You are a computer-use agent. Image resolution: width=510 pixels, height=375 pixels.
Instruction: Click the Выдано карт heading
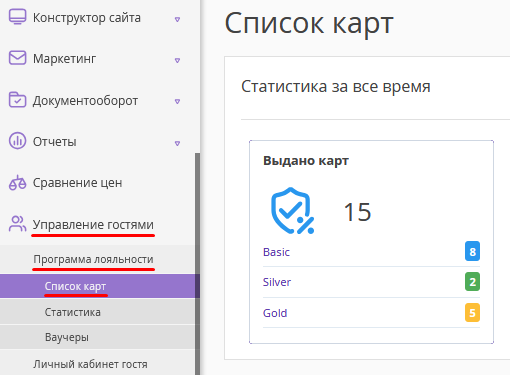click(x=306, y=161)
